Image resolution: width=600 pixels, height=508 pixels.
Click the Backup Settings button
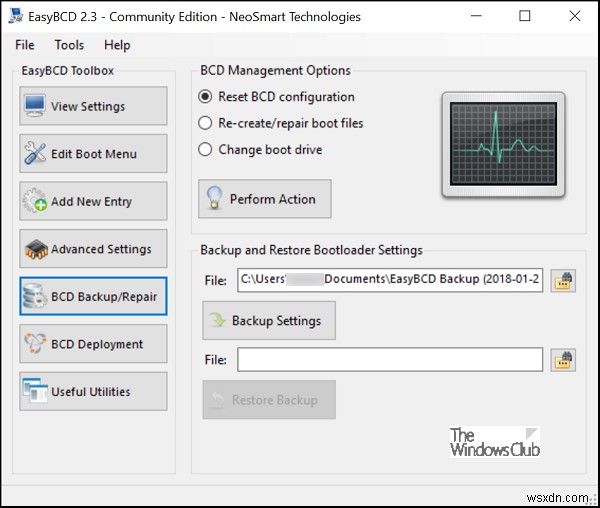pos(269,321)
